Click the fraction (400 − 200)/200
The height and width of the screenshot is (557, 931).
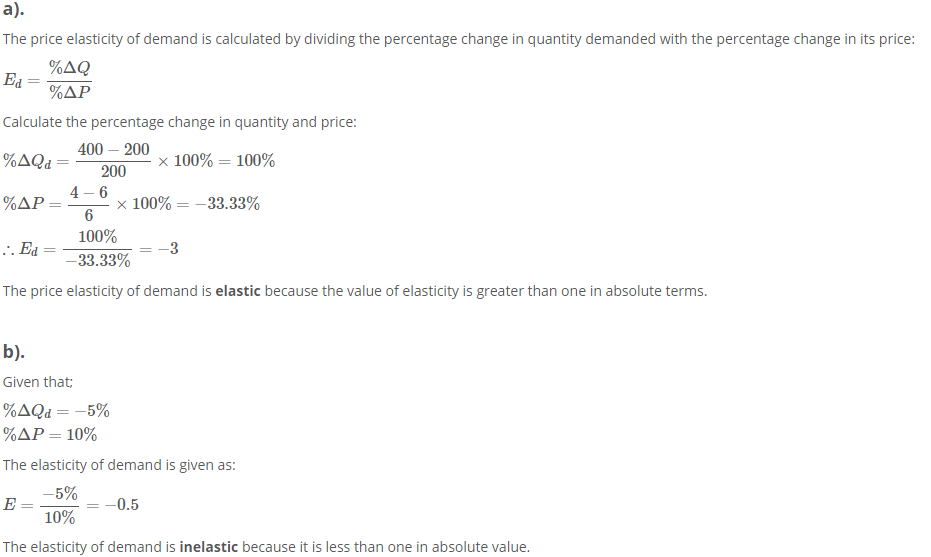coord(113,160)
